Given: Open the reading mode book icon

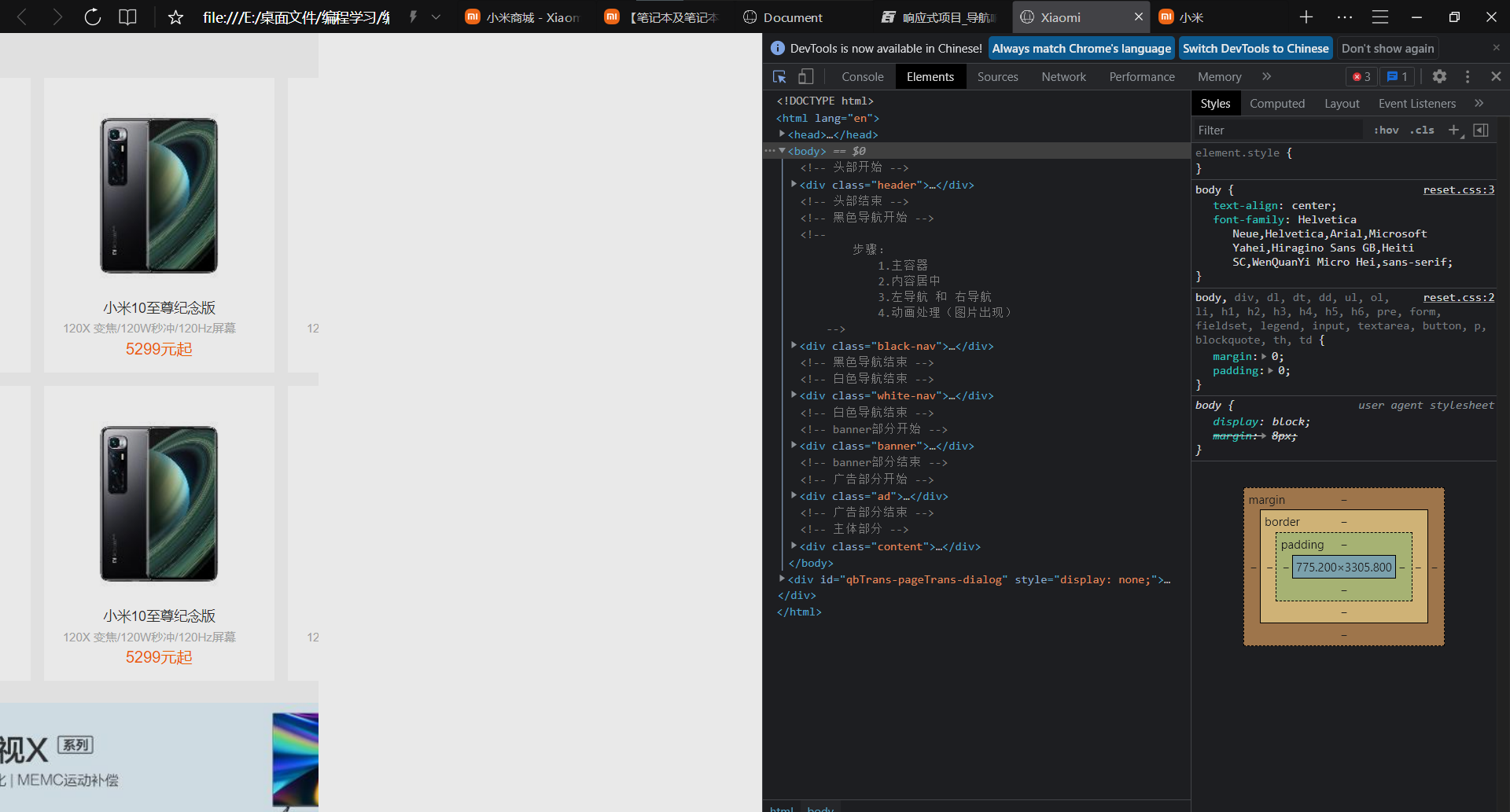Looking at the screenshot, I should tap(127, 17).
